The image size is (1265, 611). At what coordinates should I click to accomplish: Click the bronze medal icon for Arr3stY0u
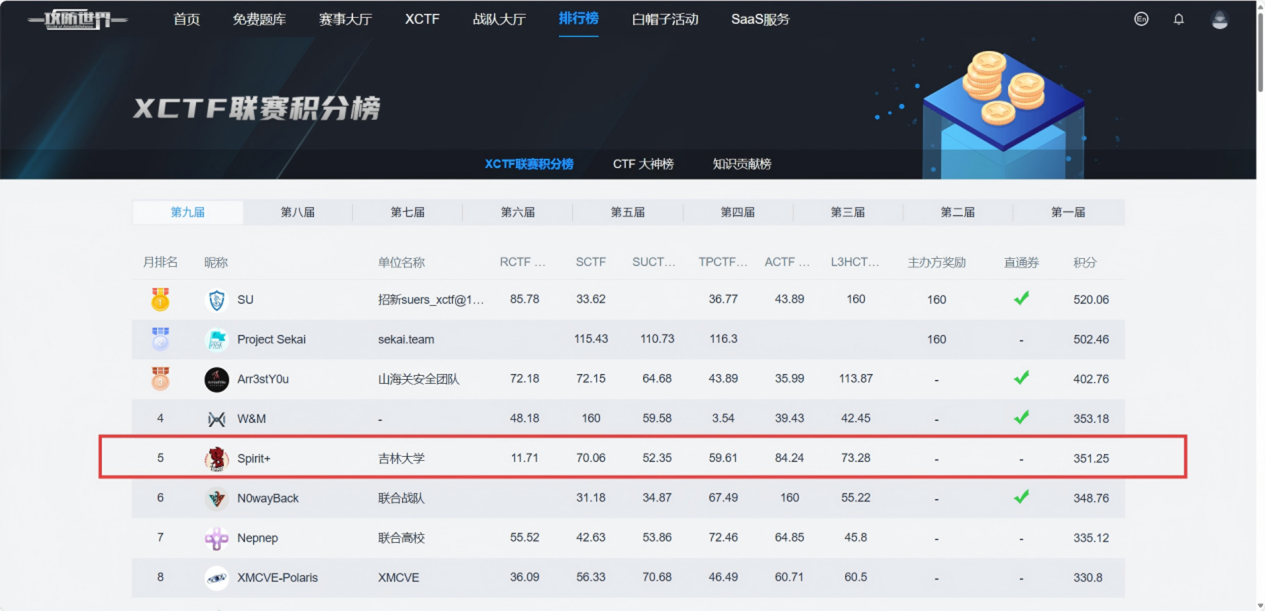[160, 379]
